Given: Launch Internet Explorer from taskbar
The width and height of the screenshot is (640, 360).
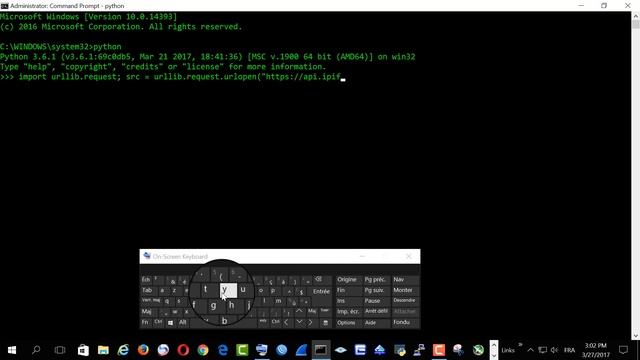Looking at the screenshot, I should coord(123,350).
